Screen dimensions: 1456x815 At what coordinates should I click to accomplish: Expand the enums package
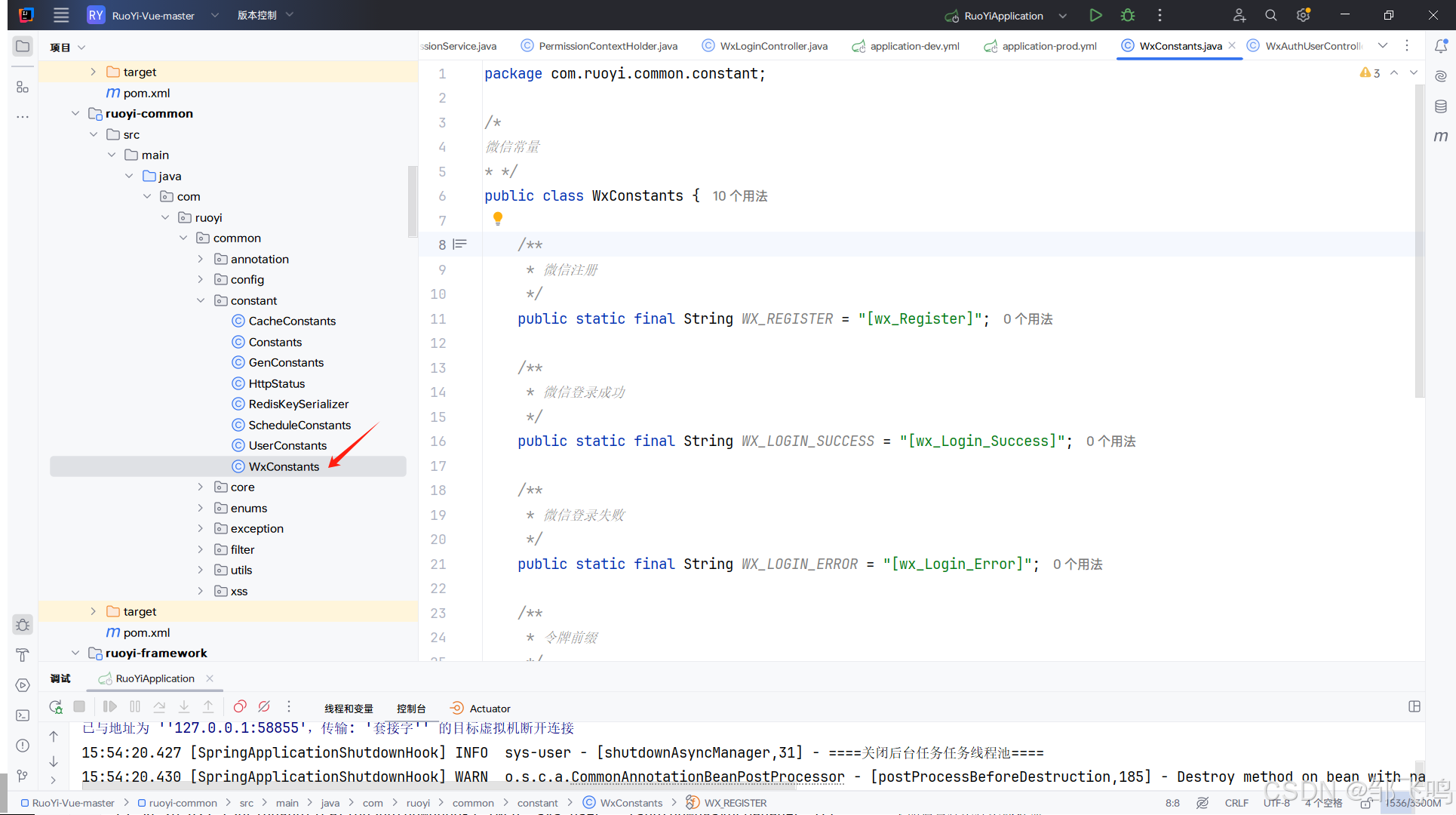coord(201,508)
